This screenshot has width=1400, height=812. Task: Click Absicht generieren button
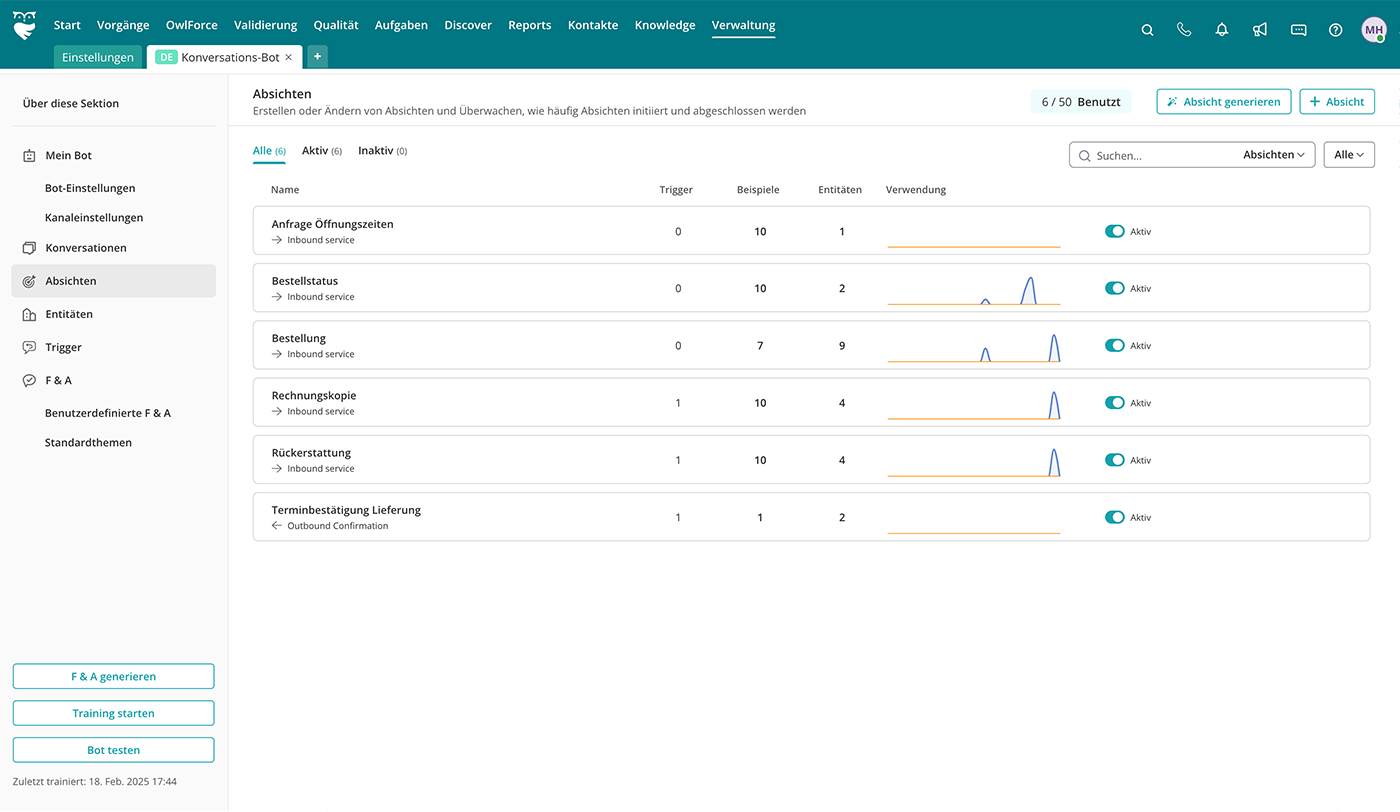click(1224, 101)
